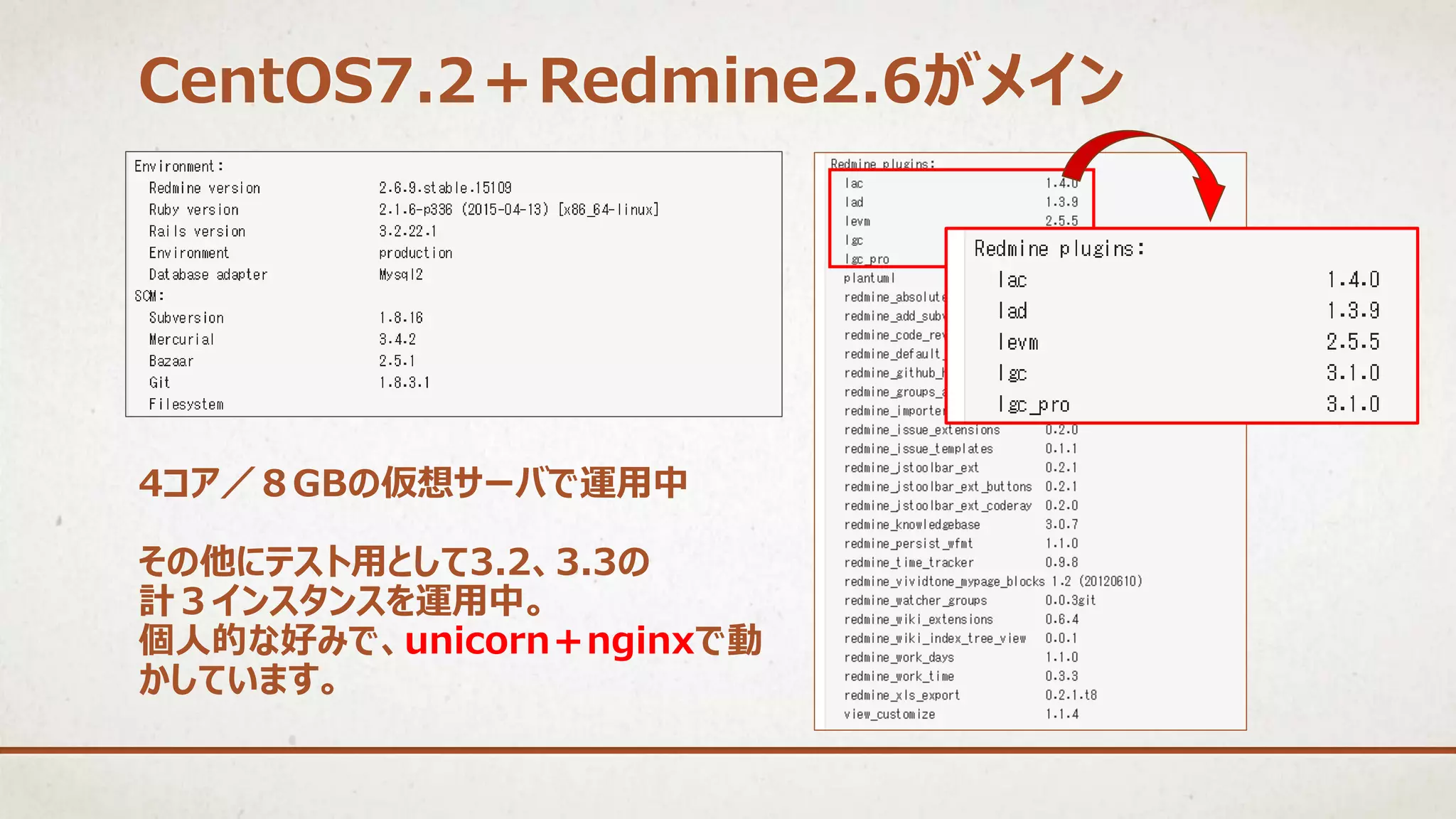Click the line 'その他にテスト用として3.2、3.3の'
The height and width of the screenshot is (819, 1456).
point(394,562)
